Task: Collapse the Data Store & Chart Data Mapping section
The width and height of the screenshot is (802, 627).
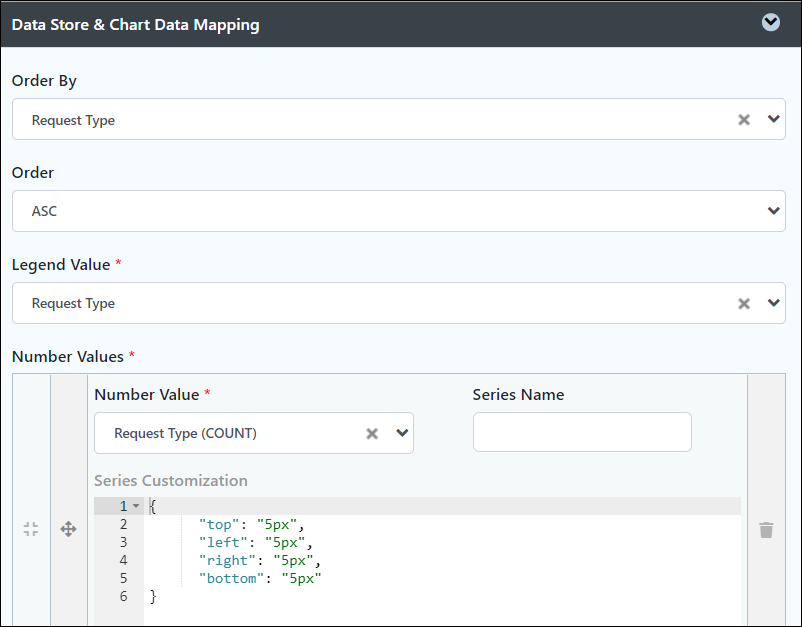Action: [770, 23]
